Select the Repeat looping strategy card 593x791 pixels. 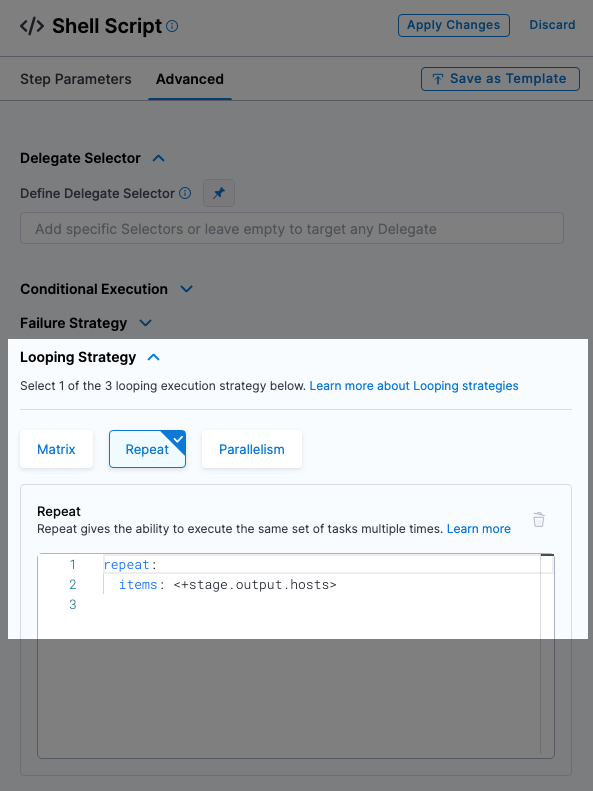click(x=147, y=449)
